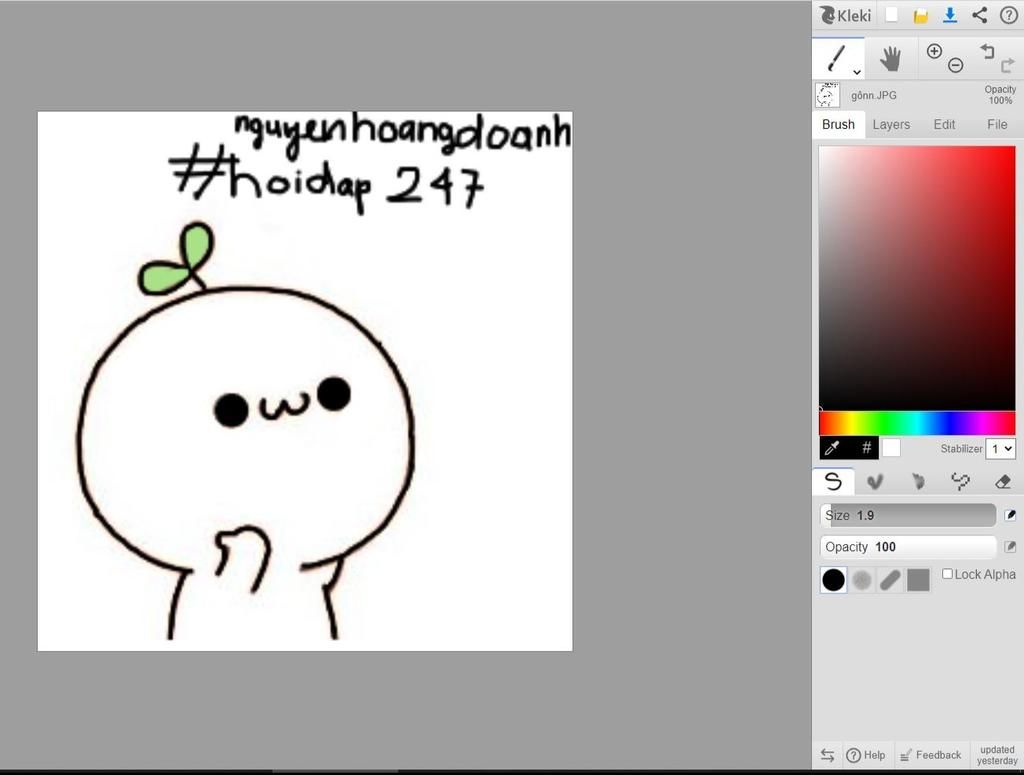The width and height of the screenshot is (1024, 775).
Task: Redo the last undone action
Action: [1008, 65]
